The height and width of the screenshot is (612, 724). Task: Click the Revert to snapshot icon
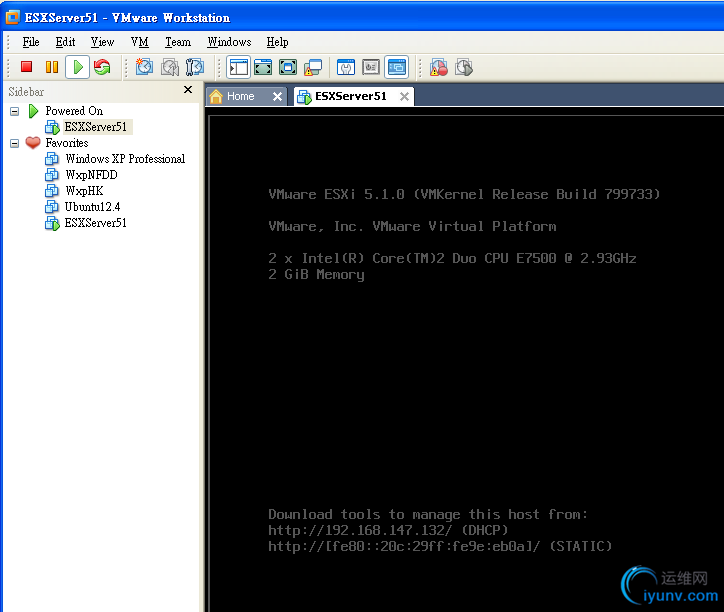169,67
